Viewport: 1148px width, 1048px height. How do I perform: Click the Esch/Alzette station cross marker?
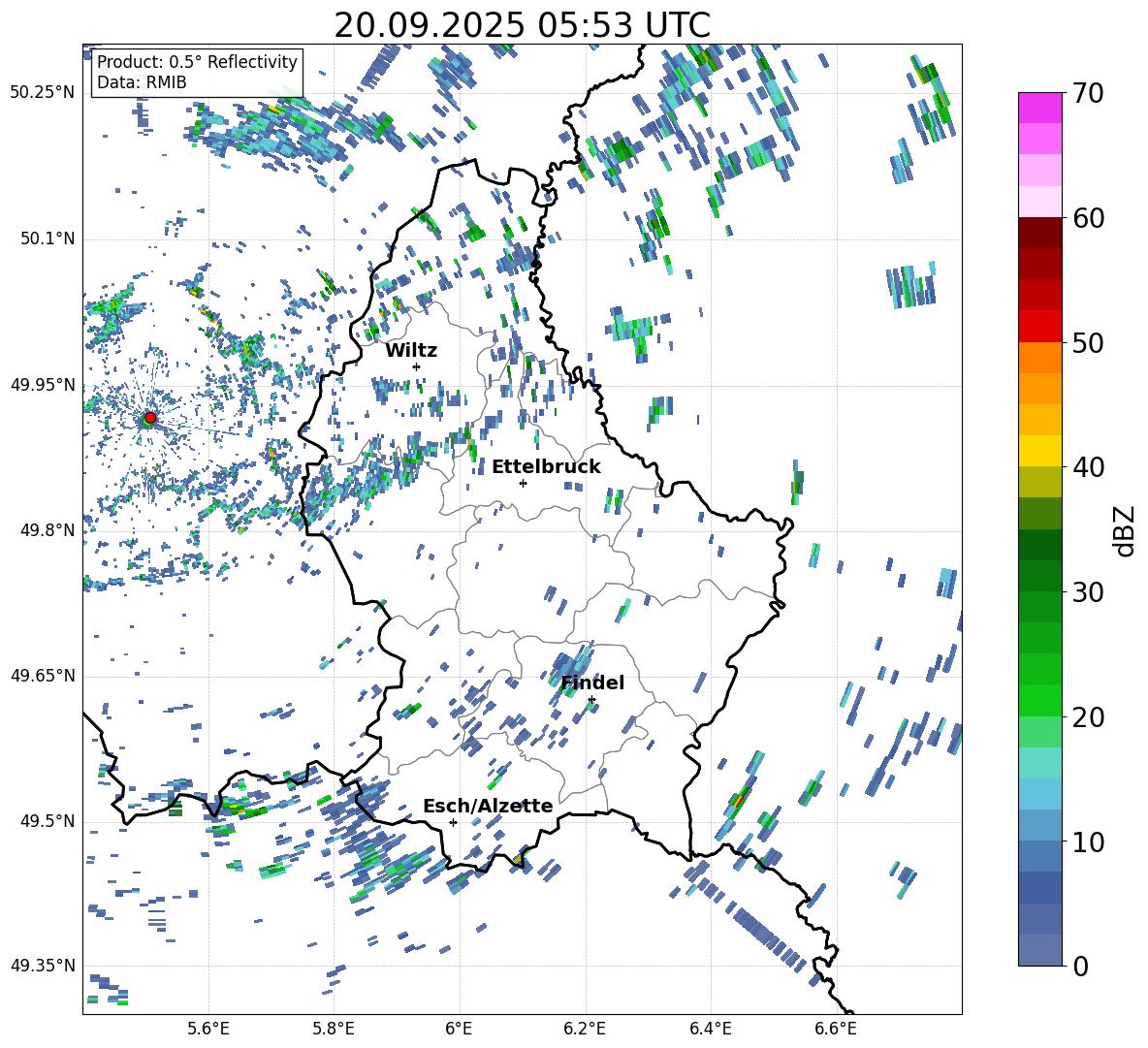click(x=453, y=822)
